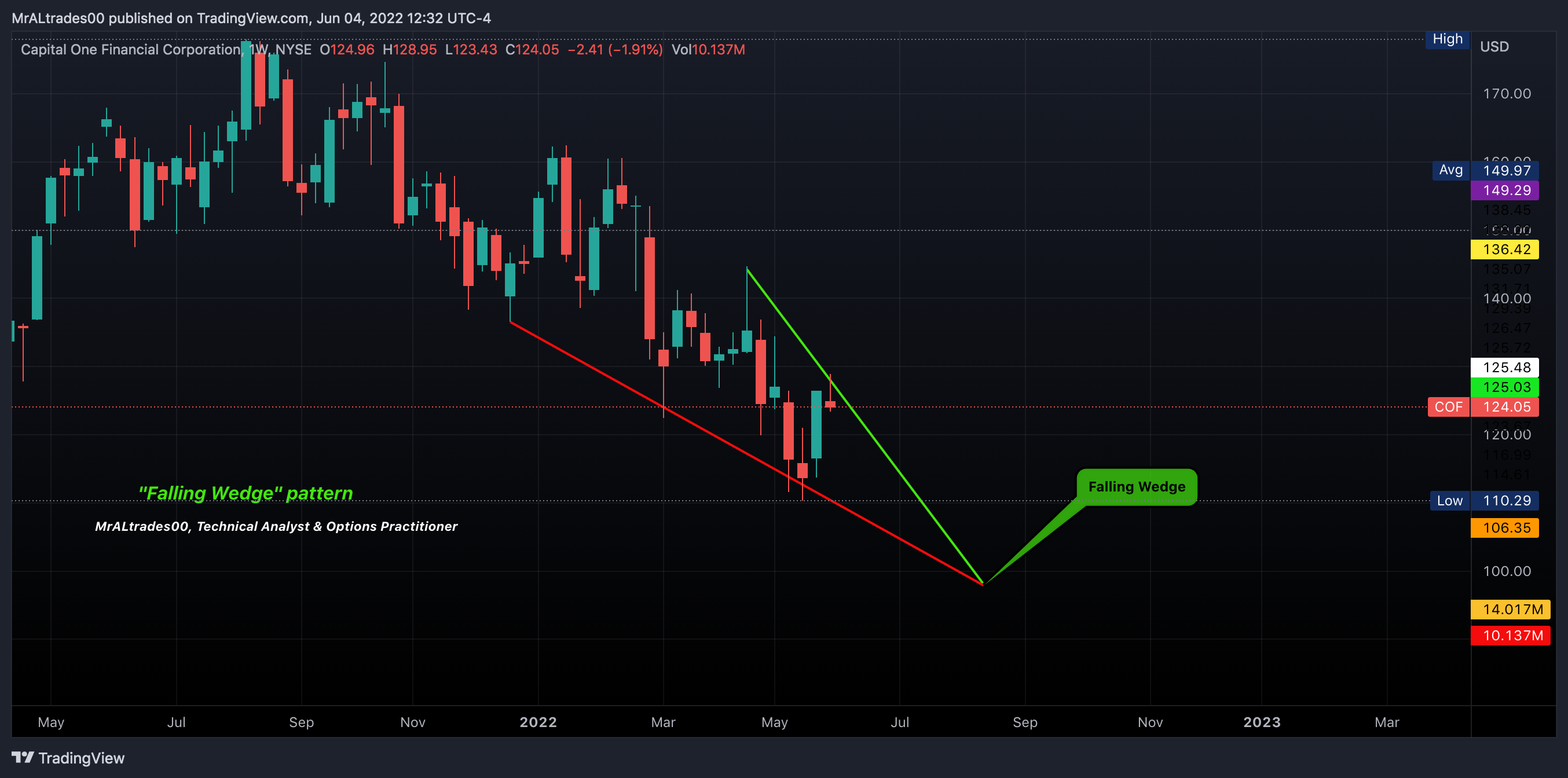Click the orange 106.35 price tag

pyautogui.click(x=1505, y=527)
